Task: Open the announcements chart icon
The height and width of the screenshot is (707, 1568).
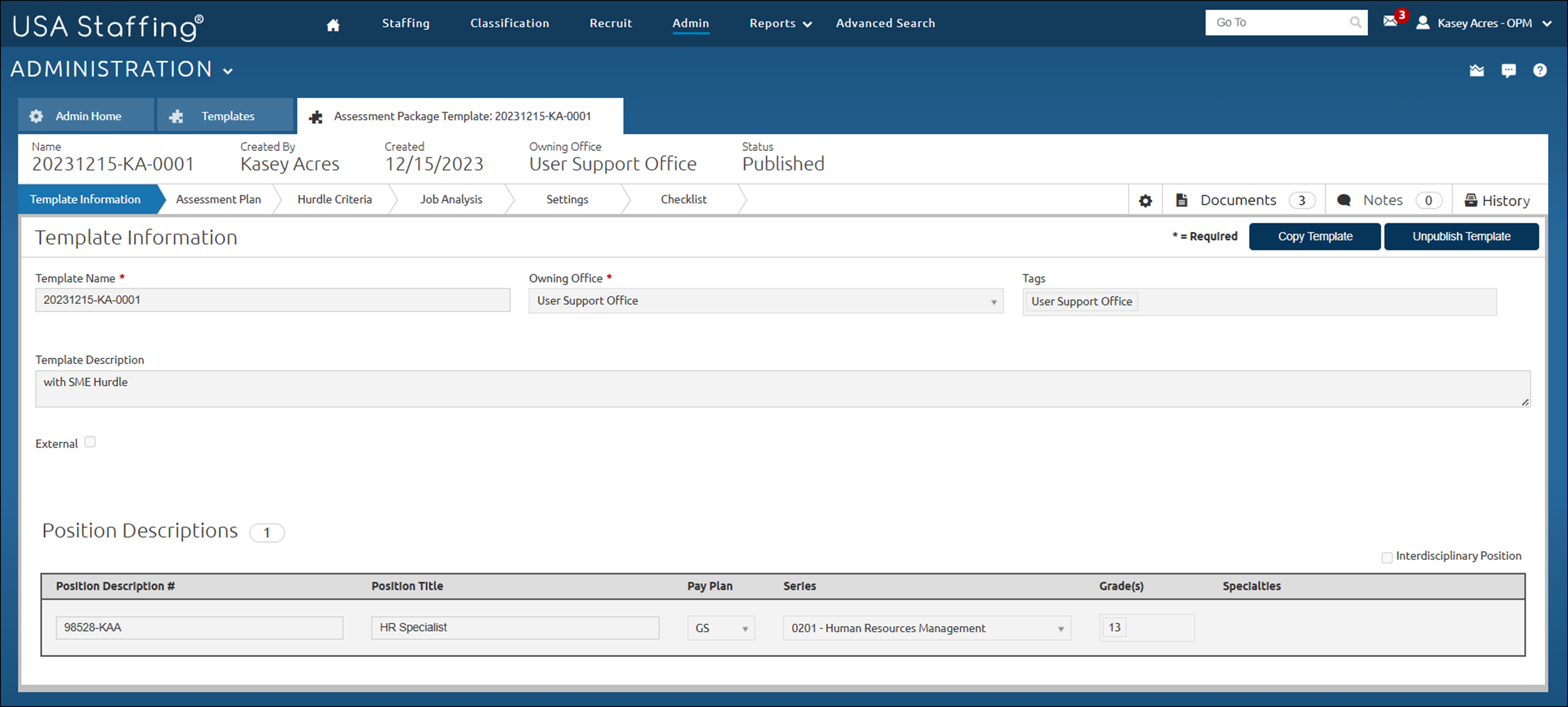Action: pyautogui.click(x=1476, y=70)
